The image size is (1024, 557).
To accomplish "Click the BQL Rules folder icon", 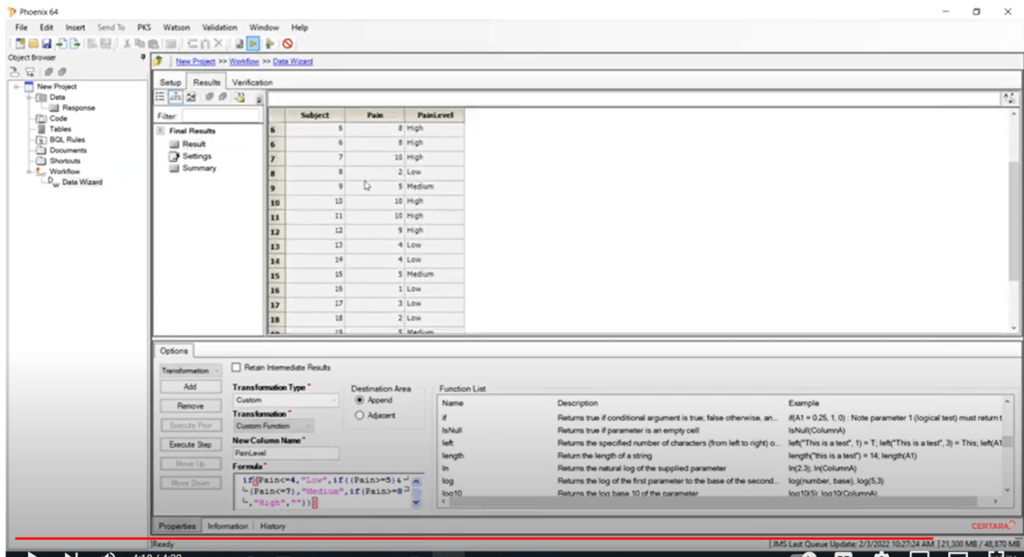I will click(41, 140).
